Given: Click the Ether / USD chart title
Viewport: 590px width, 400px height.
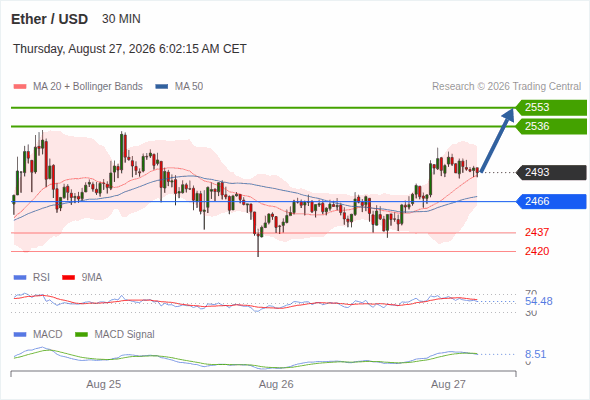Looking at the screenshot, I should click(x=49, y=19).
